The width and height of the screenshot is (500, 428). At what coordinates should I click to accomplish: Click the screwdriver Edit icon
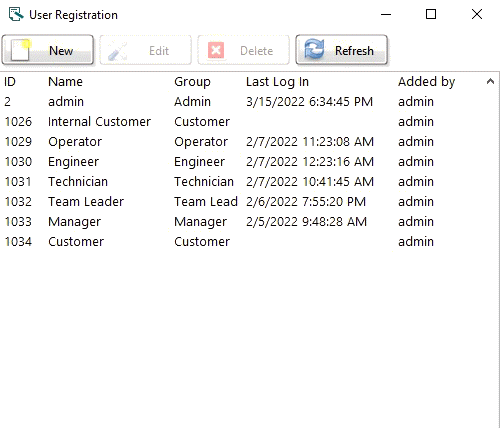tap(118, 51)
